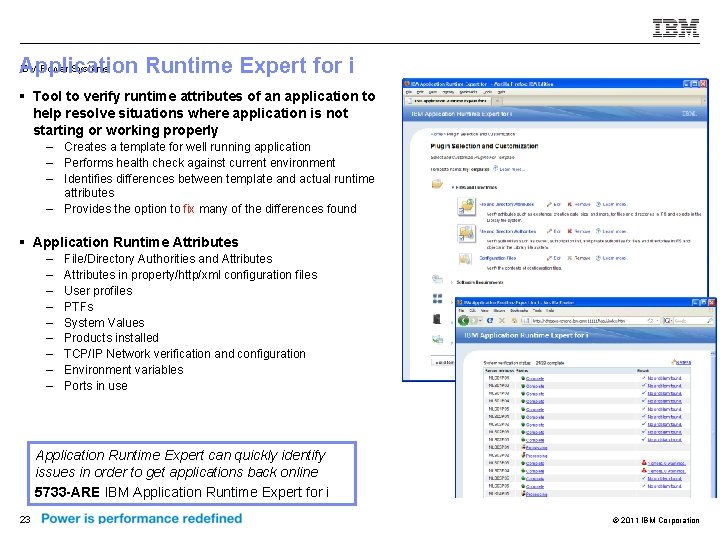The width and height of the screenshot is (720, 540).
Task: Click the 'Environment variables' list item
Action: 124,370
